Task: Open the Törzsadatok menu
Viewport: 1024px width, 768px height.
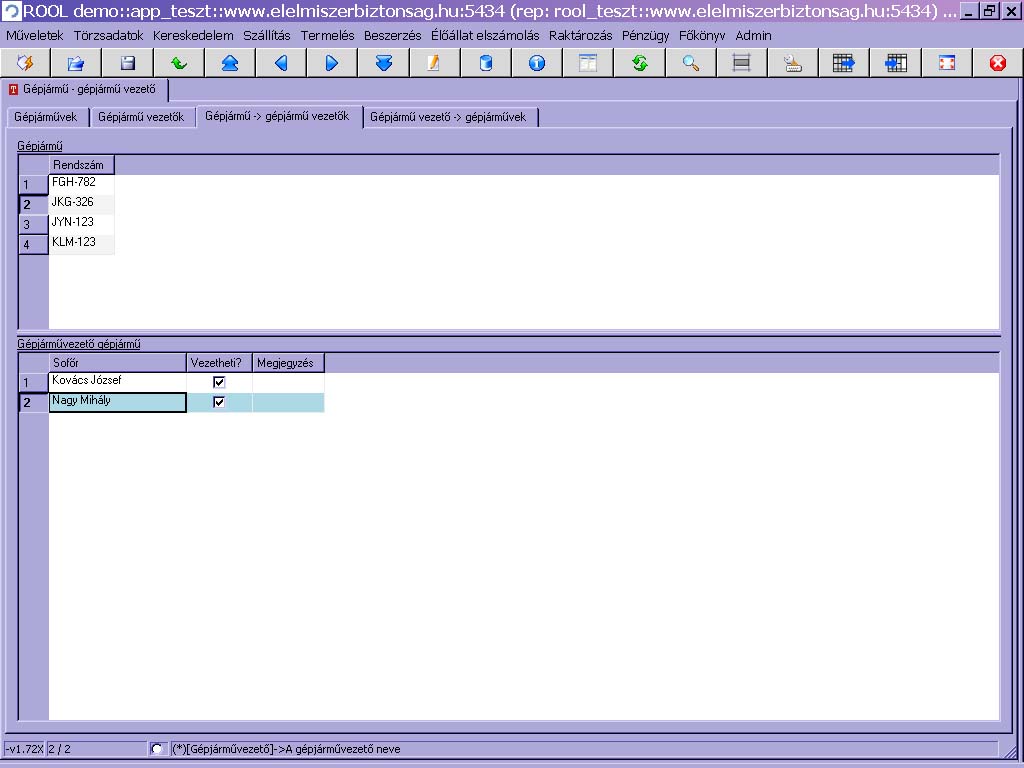Action: [108, 35]
